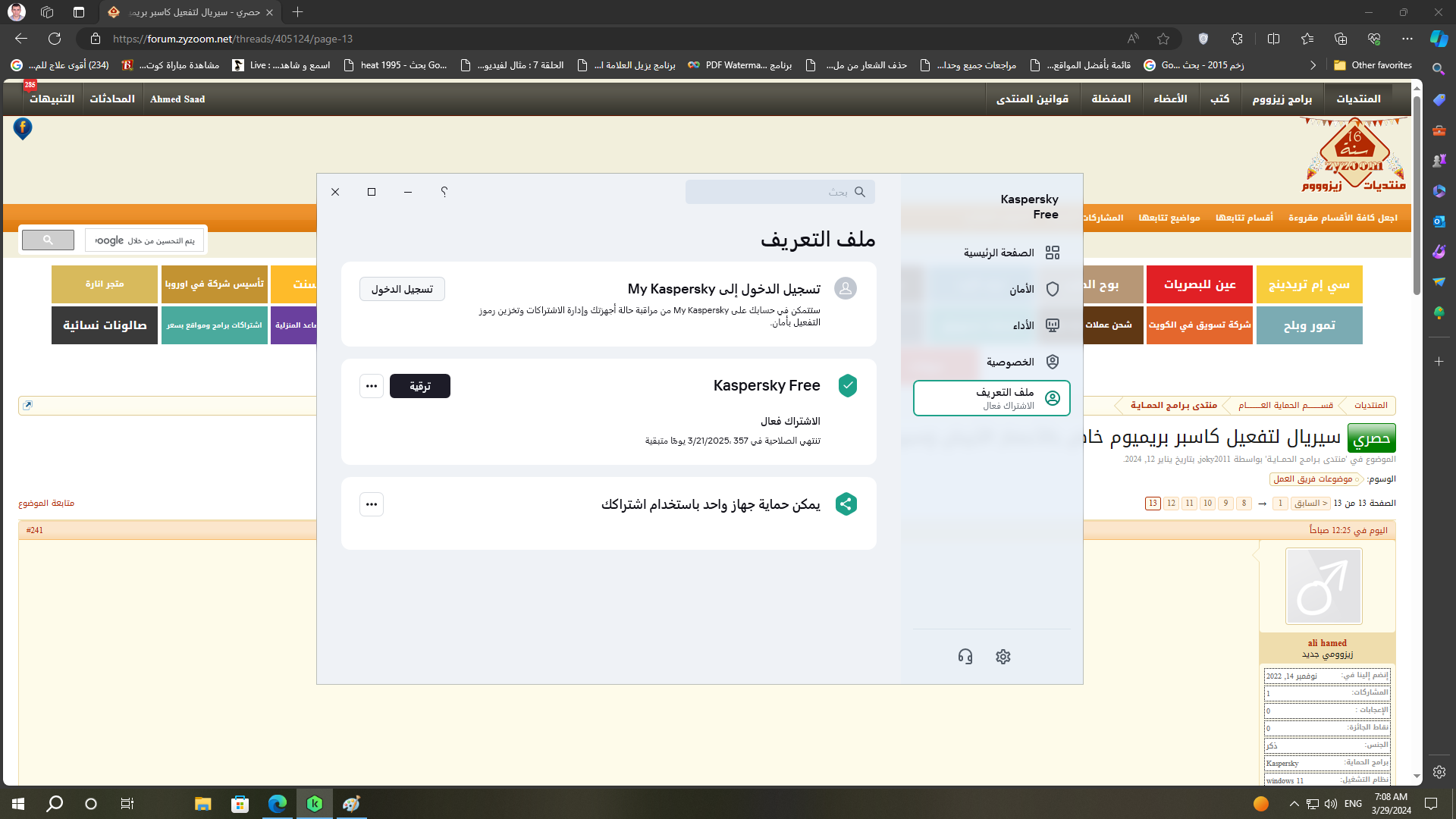Image resolution: width=1456 pixels, height=819 pixels.
Task: Open split screen icon in Edge toolbar
Action: point(1273,39)
